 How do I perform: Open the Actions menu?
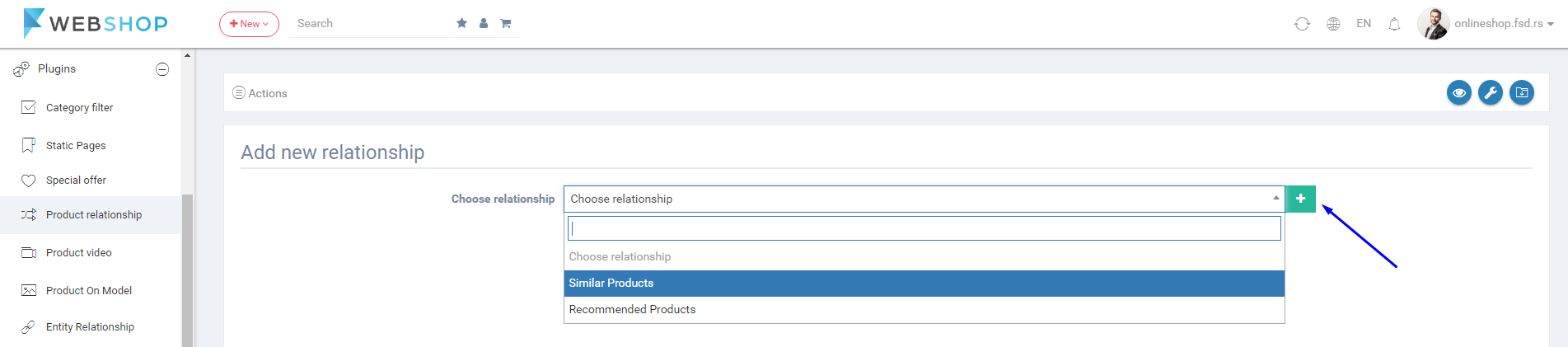pyautogui.click(x=260, y=93)
